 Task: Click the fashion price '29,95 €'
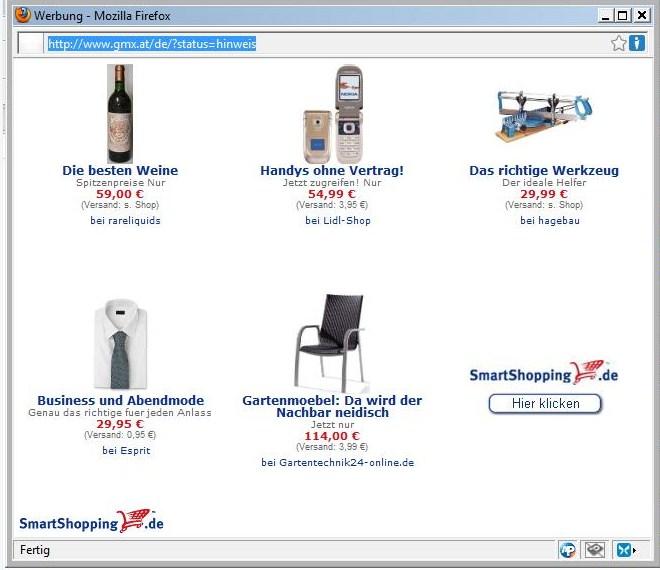tap(120, 424)
